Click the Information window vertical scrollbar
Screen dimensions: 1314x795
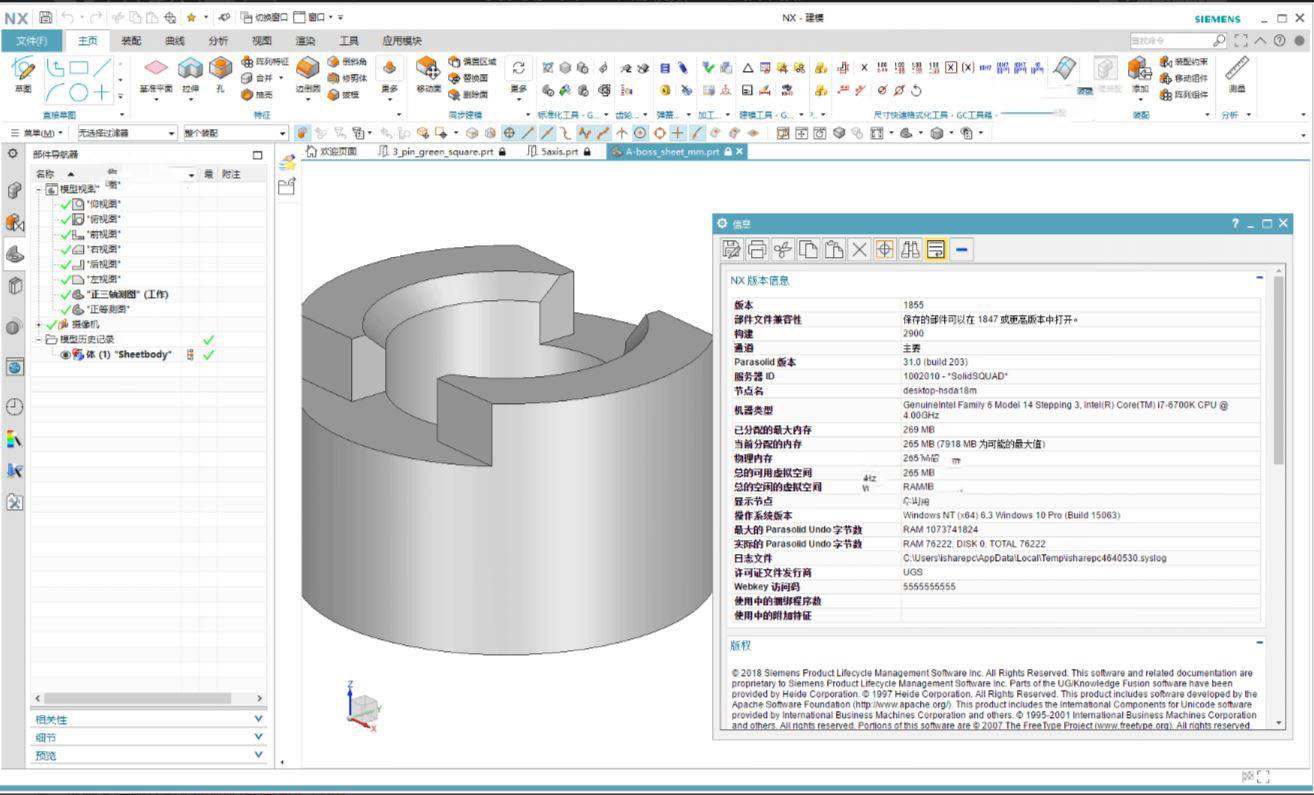point(1278,370)
